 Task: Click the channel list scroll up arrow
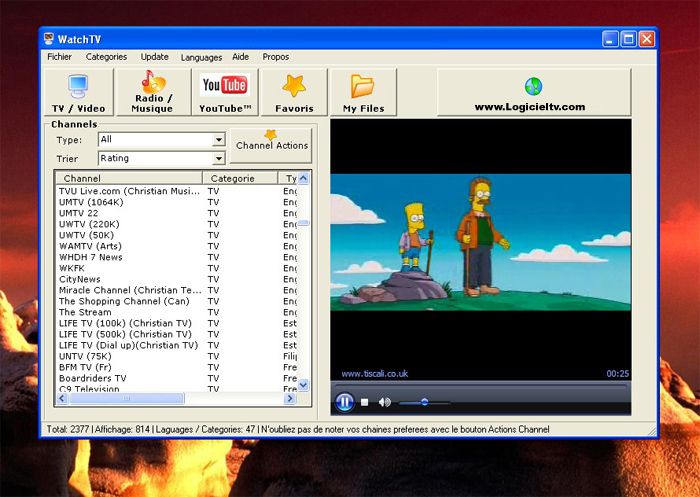303,179
